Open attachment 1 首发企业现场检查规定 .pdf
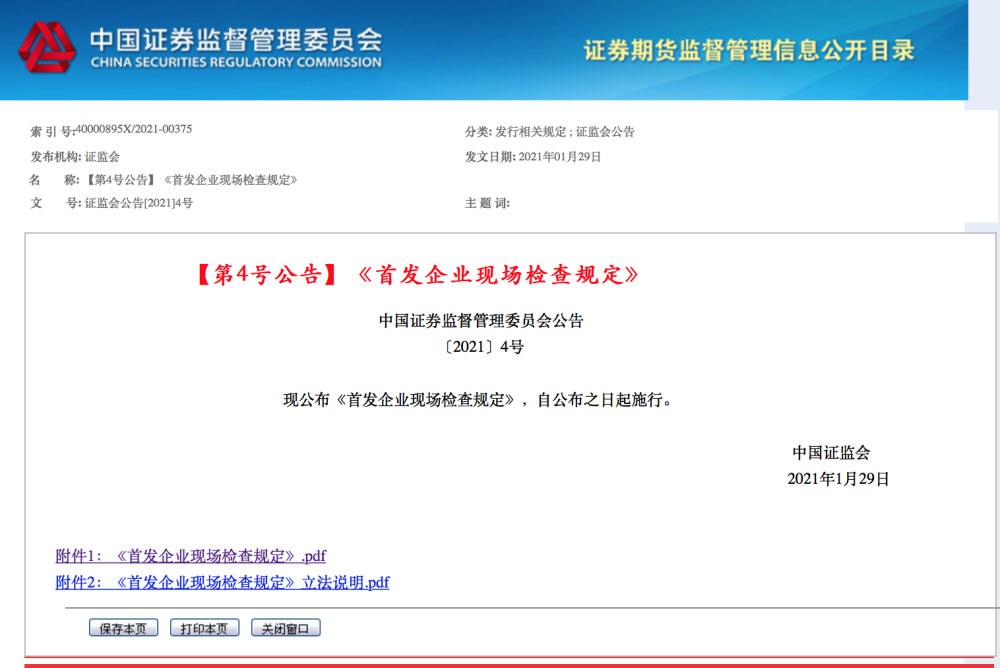The image size is (1000, 668). click(191, 556)
